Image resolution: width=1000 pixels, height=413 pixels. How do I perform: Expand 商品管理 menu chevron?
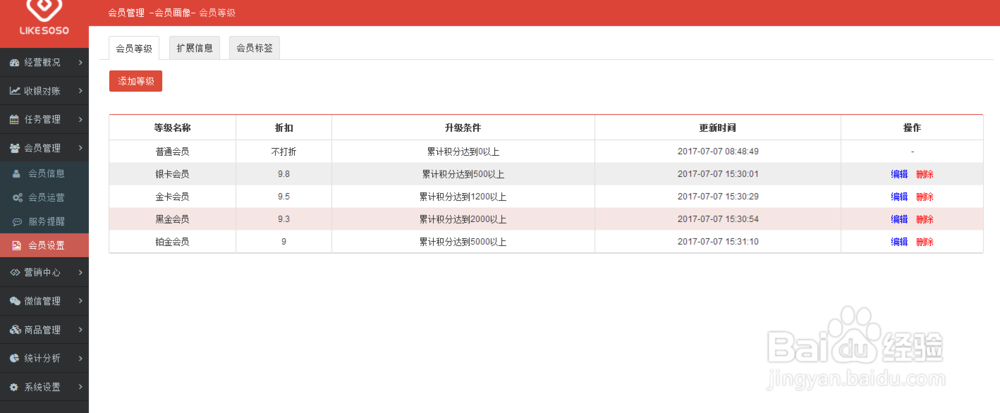pyautogui.click(x=80, y=330)
